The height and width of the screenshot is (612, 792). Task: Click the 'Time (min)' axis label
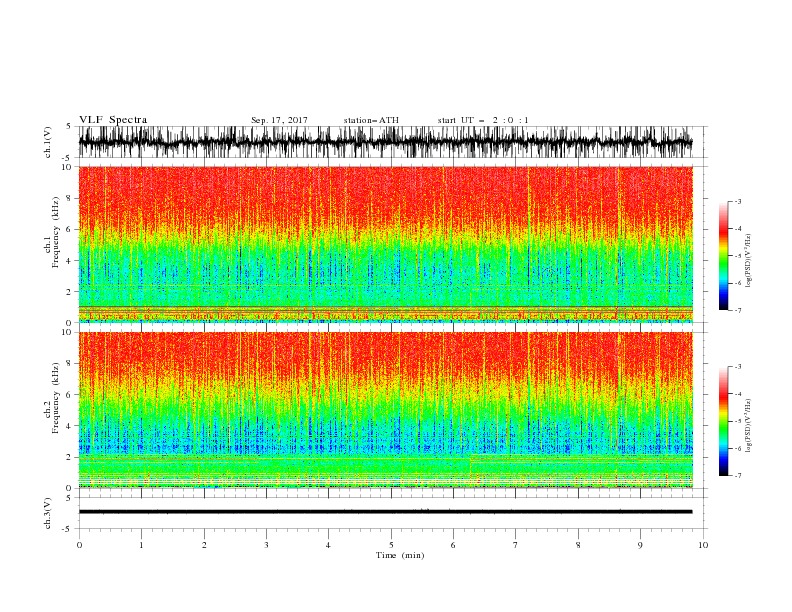click(400, 555)
